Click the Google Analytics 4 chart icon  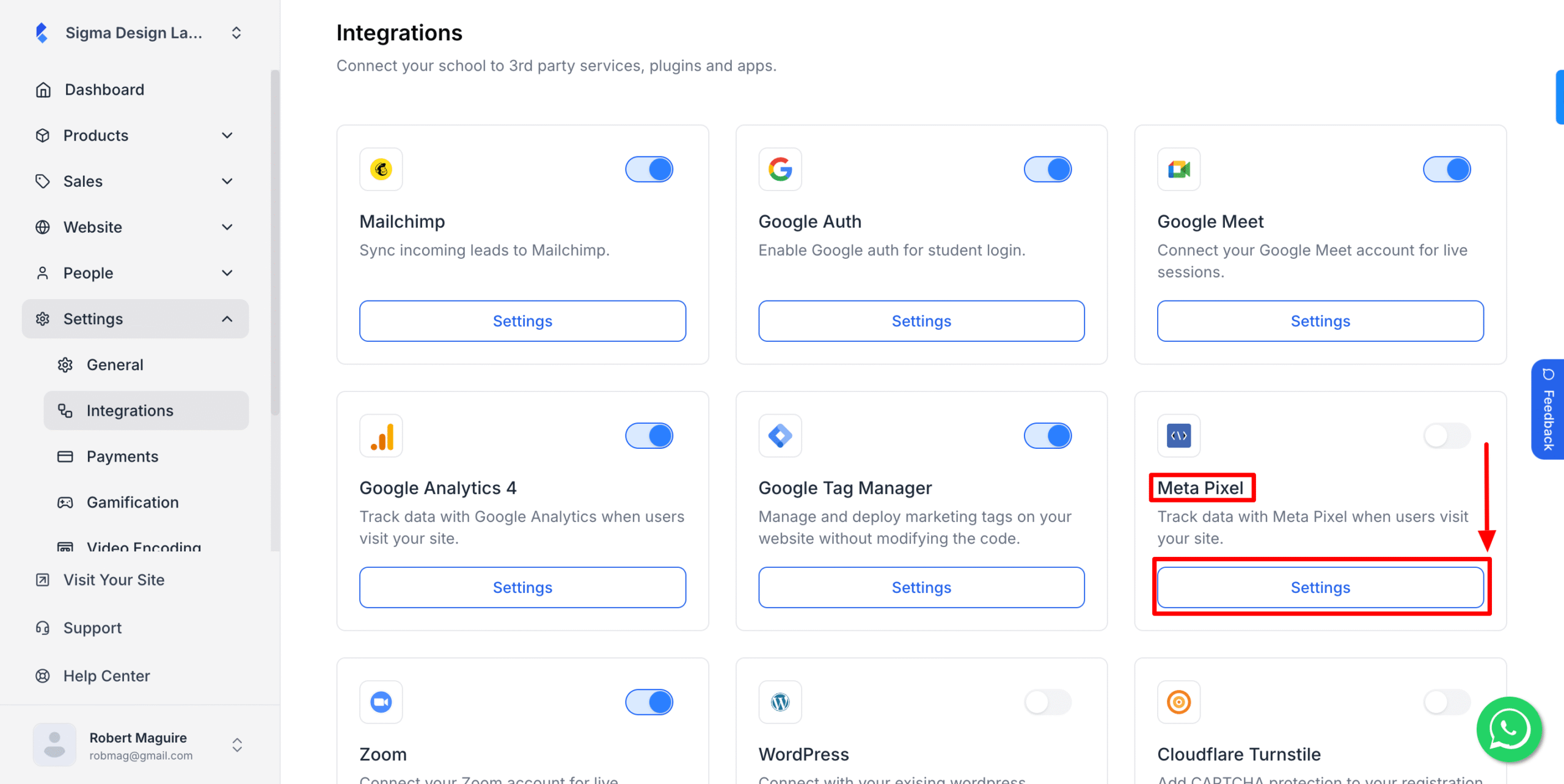coord(381,436)
